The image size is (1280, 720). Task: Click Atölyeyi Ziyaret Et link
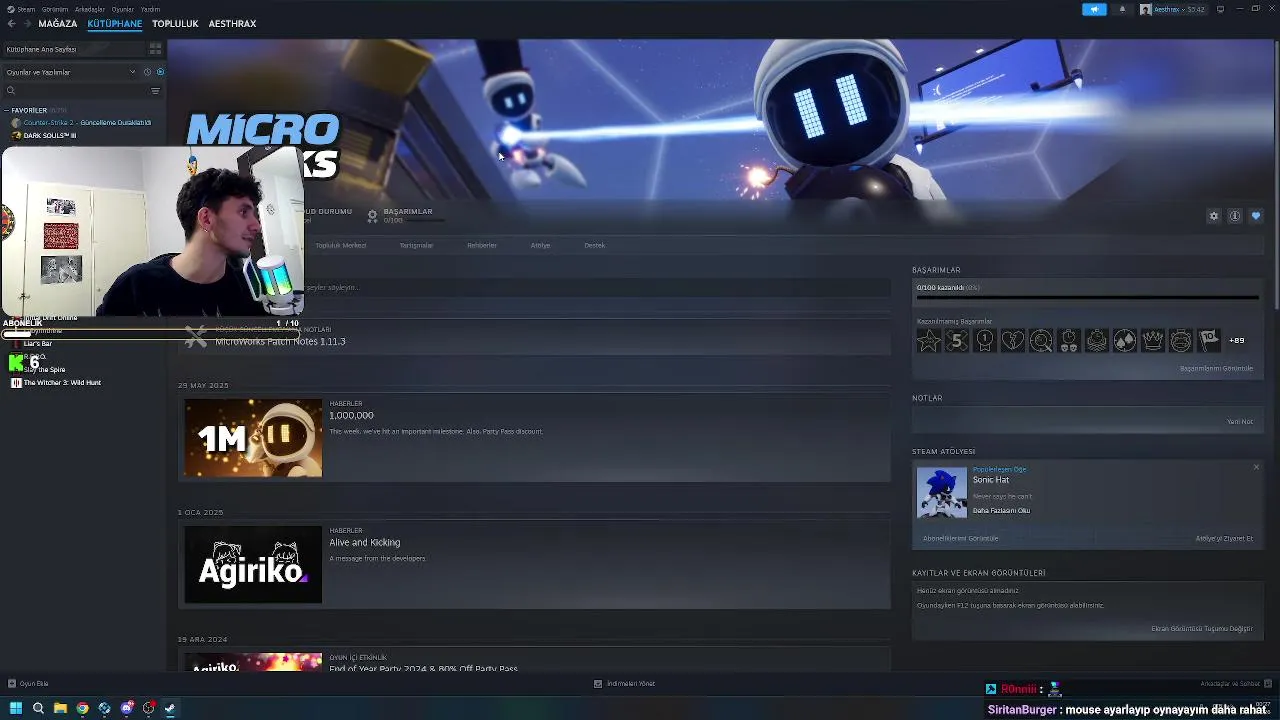1224,538
